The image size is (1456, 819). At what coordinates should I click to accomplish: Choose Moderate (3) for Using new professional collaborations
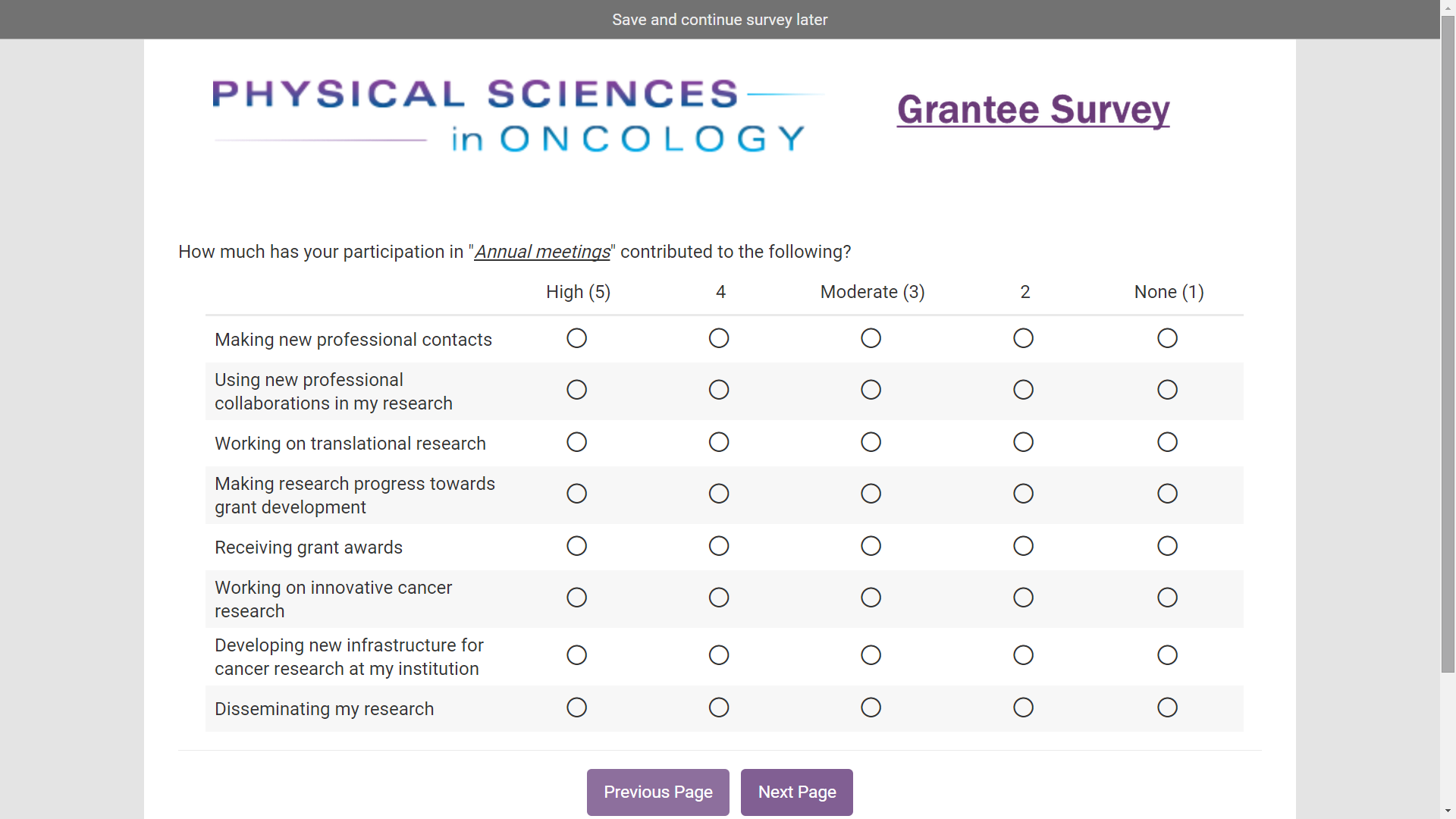871,390
